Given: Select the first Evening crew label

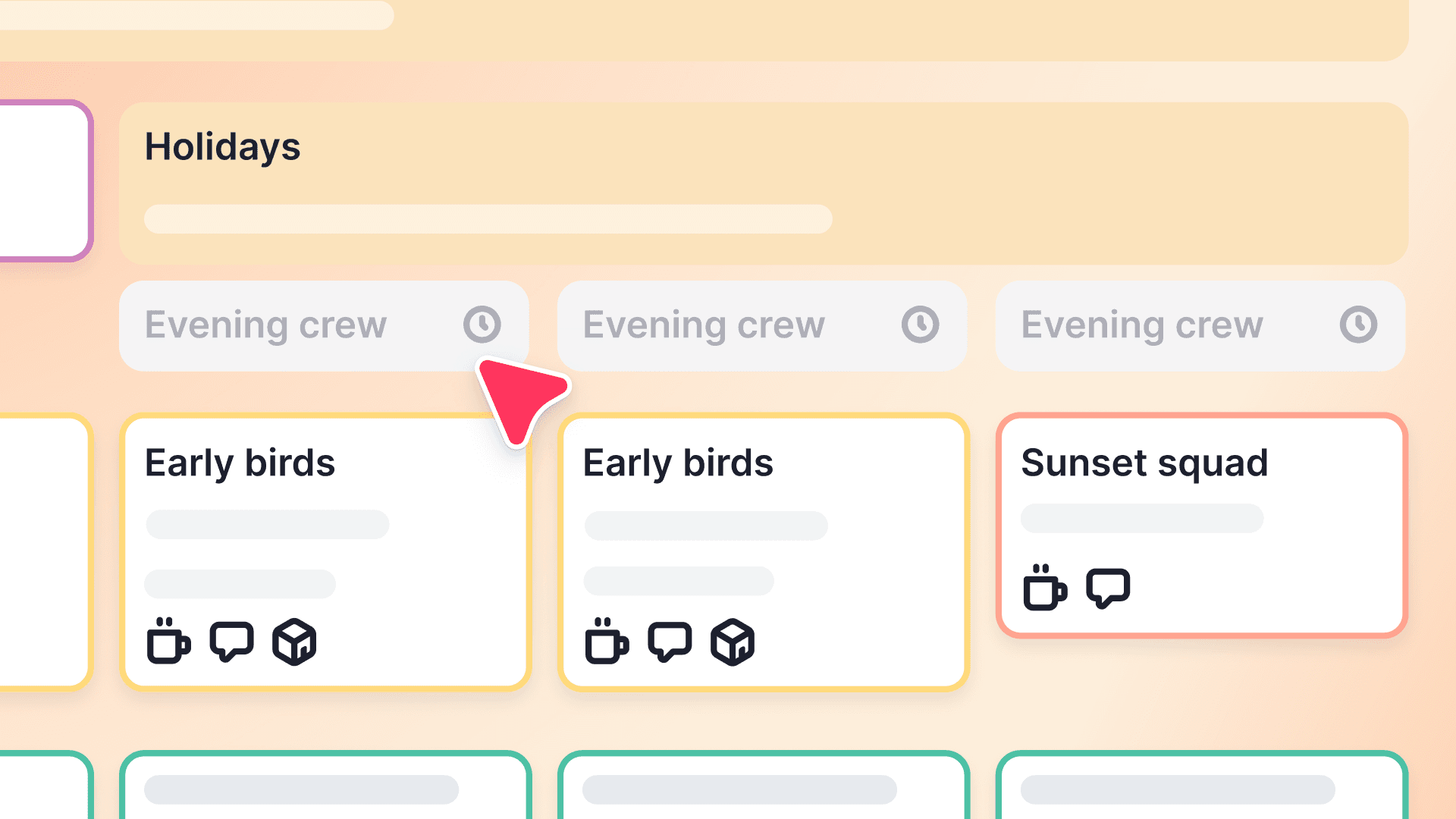Looking at the screenshot, I should tap(265, 325).
